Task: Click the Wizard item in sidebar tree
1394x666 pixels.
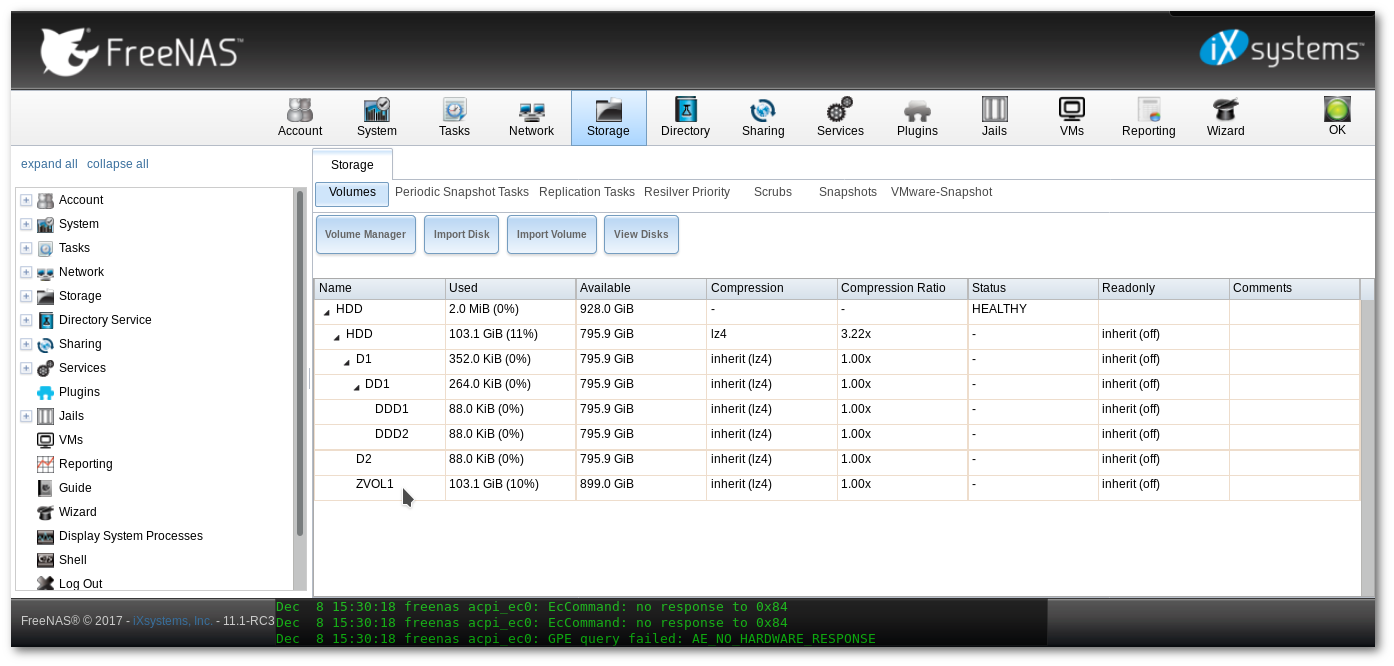Action: click(78, 512)
